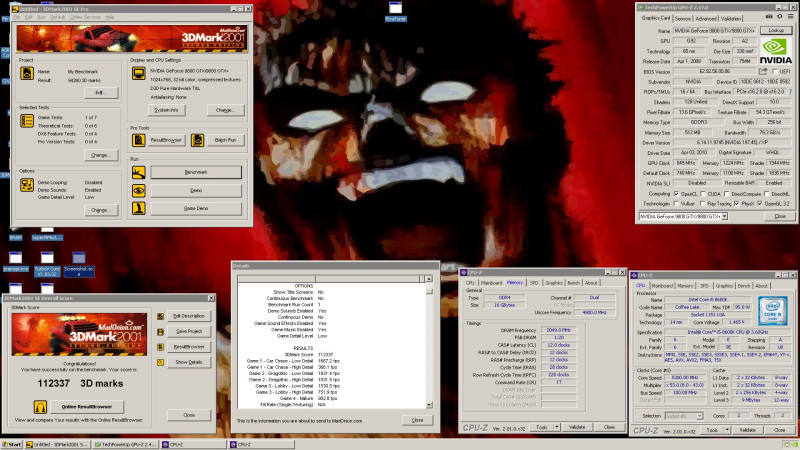Open Mainboard tab in CPU-Z processor window
Viewport: 800px width, 450px height.
tap(662, 286)
